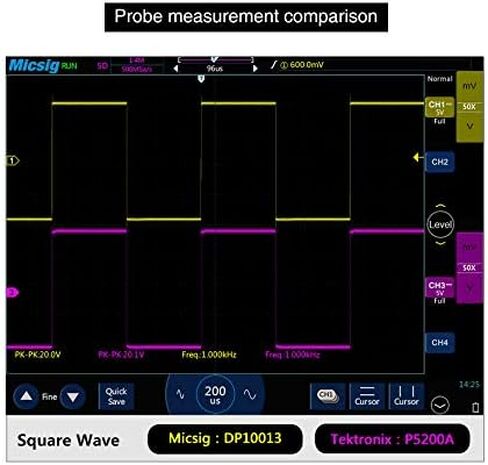The height and width of the screenshot is (465, 488).
Task: Increase timebase with right wave icon
Action: 250,394
